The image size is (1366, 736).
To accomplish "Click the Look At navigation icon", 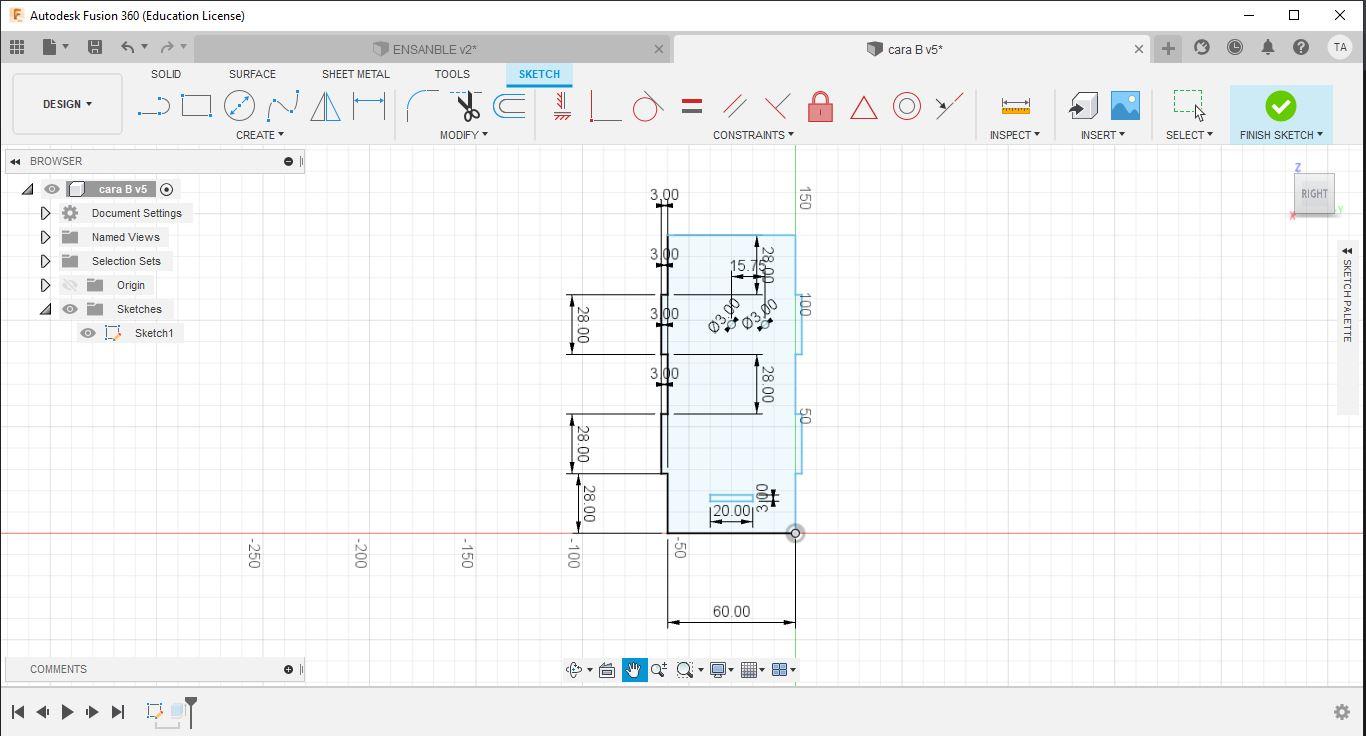I will 607,670.
